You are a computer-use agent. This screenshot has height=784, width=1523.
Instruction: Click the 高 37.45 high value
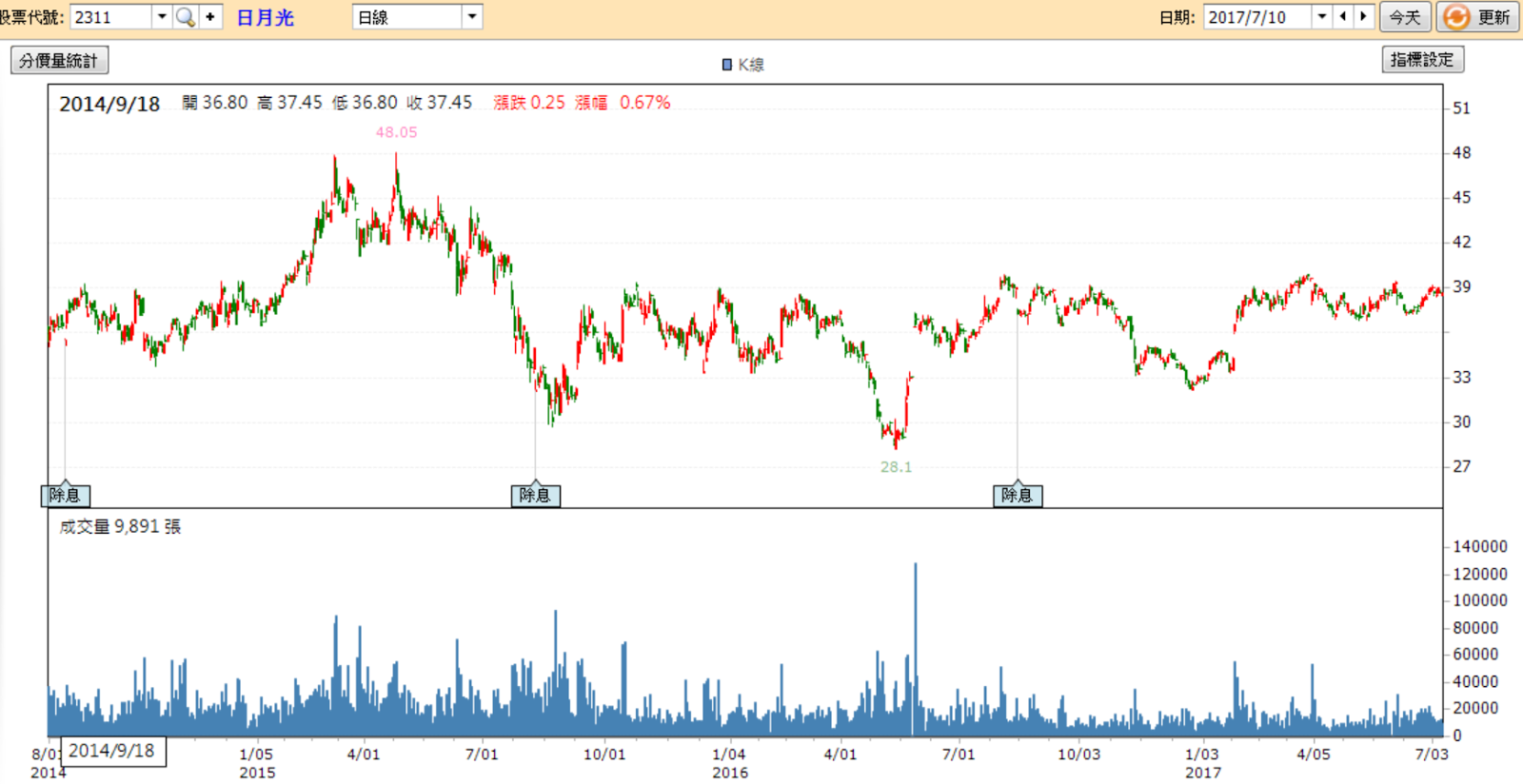(290, 103)
